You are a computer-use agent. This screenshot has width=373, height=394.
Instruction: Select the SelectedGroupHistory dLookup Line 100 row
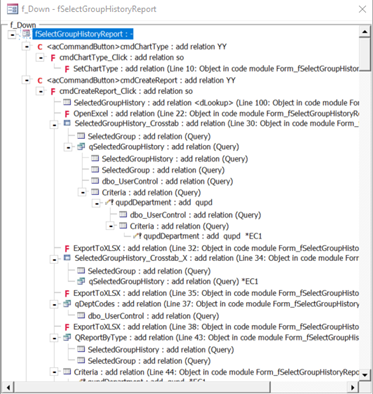tap(216, 103)
